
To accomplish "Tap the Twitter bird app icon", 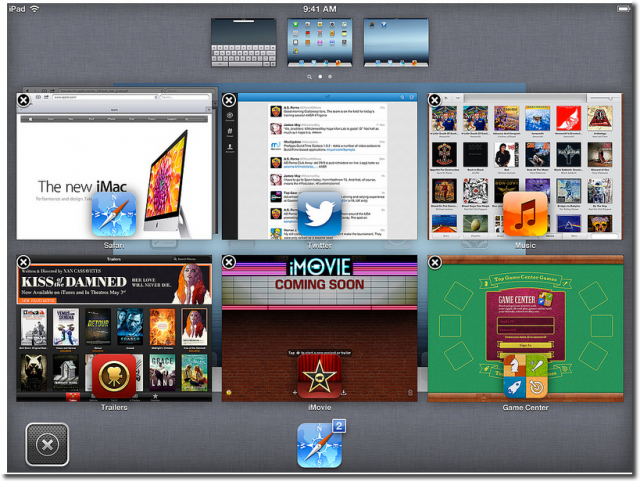I will pos(320,214).
